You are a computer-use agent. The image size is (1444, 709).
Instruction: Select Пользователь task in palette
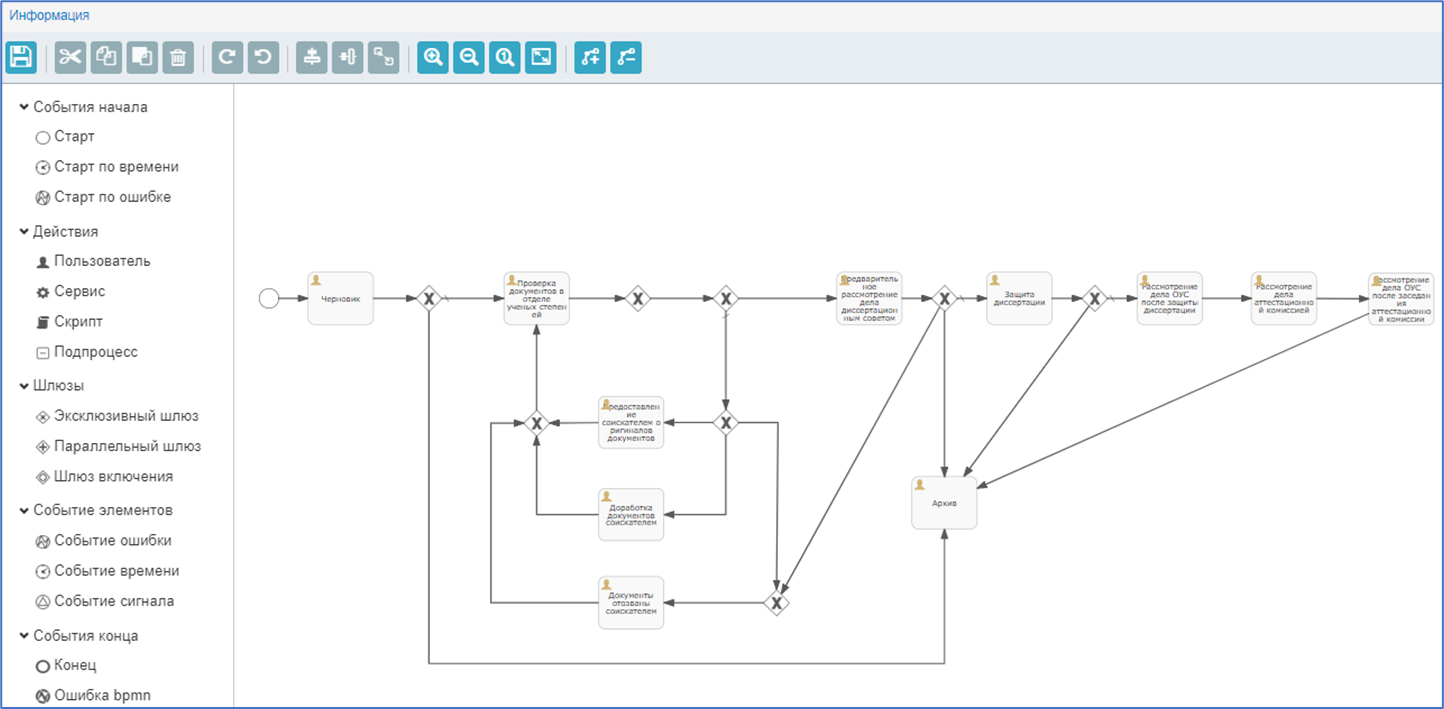(x=101, y=261)
